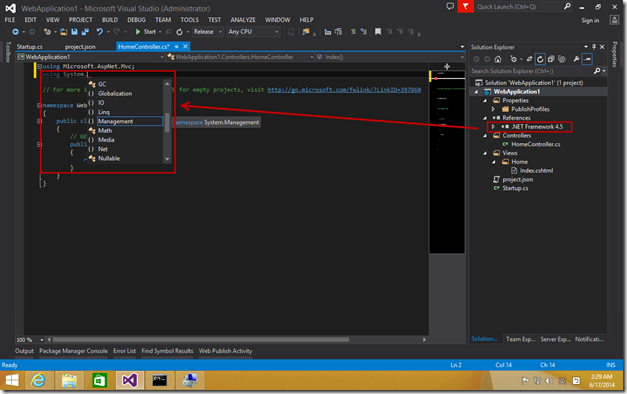Click the New Project toolbar icon
627x394 pixels.
pos(47,32)
